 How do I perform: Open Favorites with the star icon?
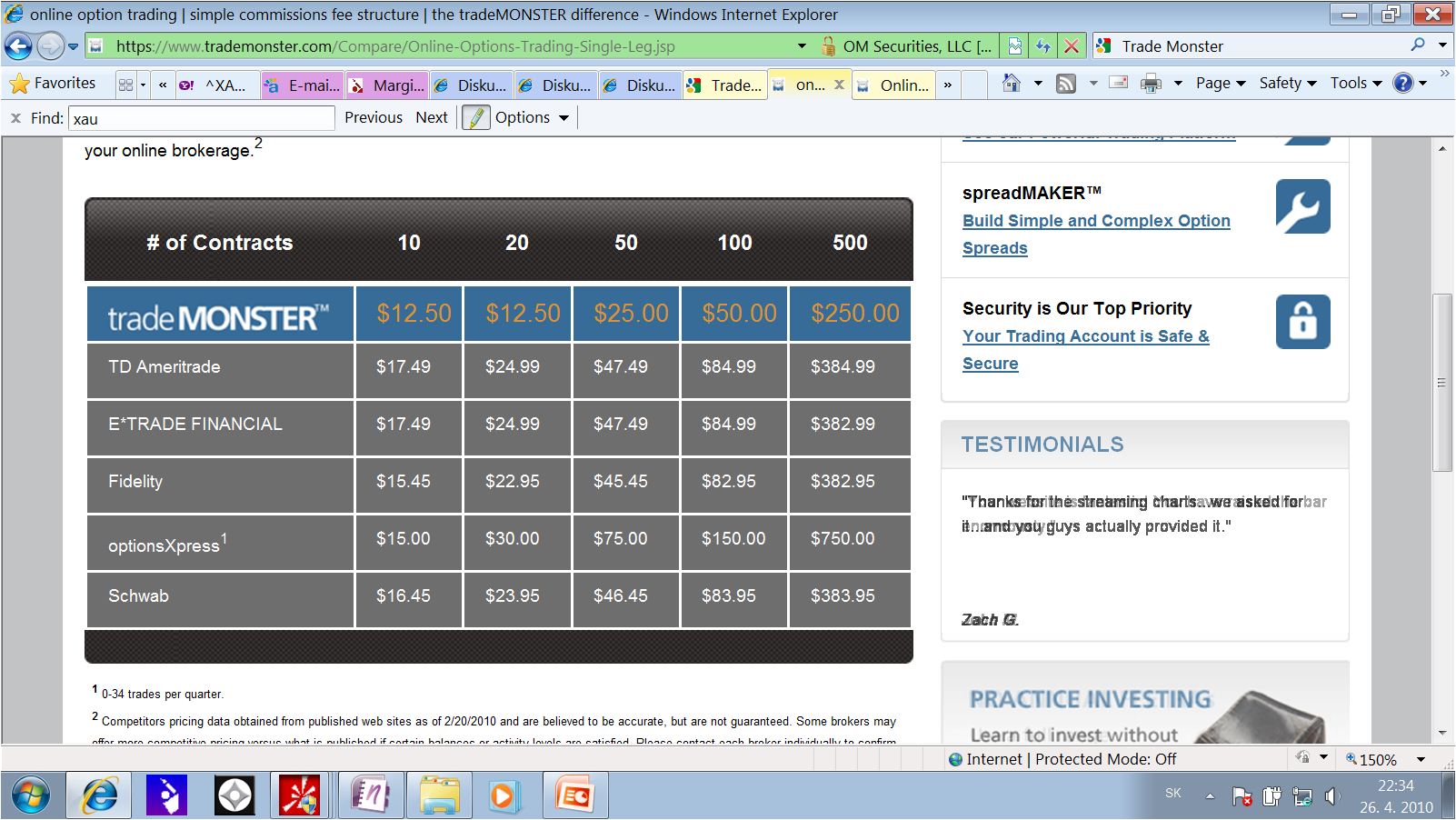(x=20, y=85)
